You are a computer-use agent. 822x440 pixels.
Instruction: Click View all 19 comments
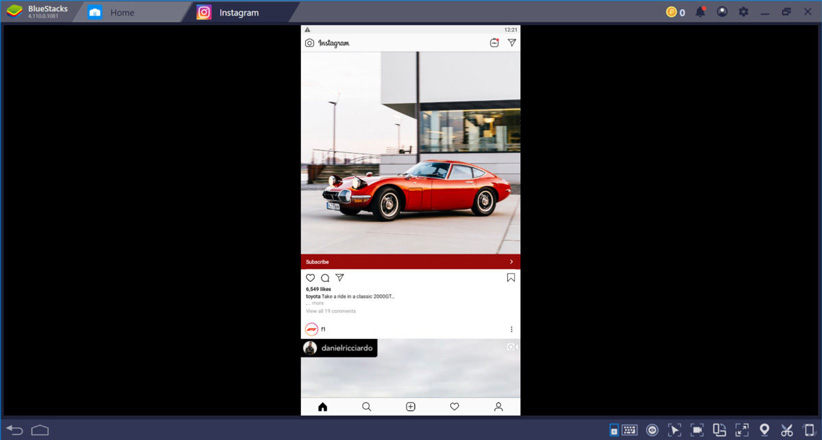click(x=330, y=311)
